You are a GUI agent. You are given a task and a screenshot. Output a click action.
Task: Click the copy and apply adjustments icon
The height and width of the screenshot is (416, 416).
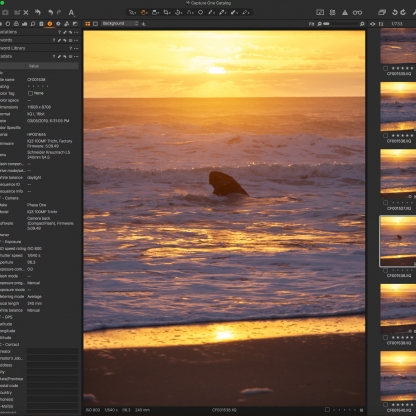tap(382, 13)
